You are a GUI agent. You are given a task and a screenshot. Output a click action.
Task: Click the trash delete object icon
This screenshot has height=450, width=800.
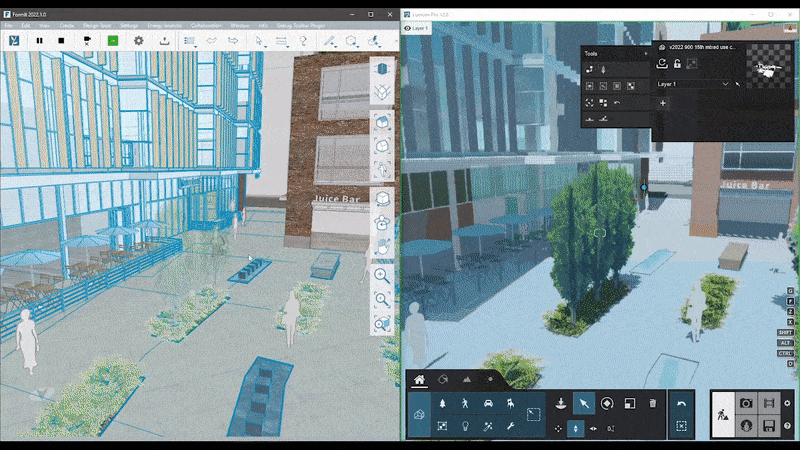pos(652,404)
